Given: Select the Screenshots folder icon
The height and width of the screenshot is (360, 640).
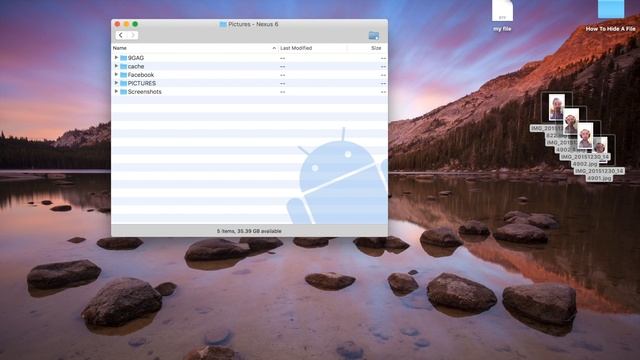Looking at the screenshot, I should 123,92.
